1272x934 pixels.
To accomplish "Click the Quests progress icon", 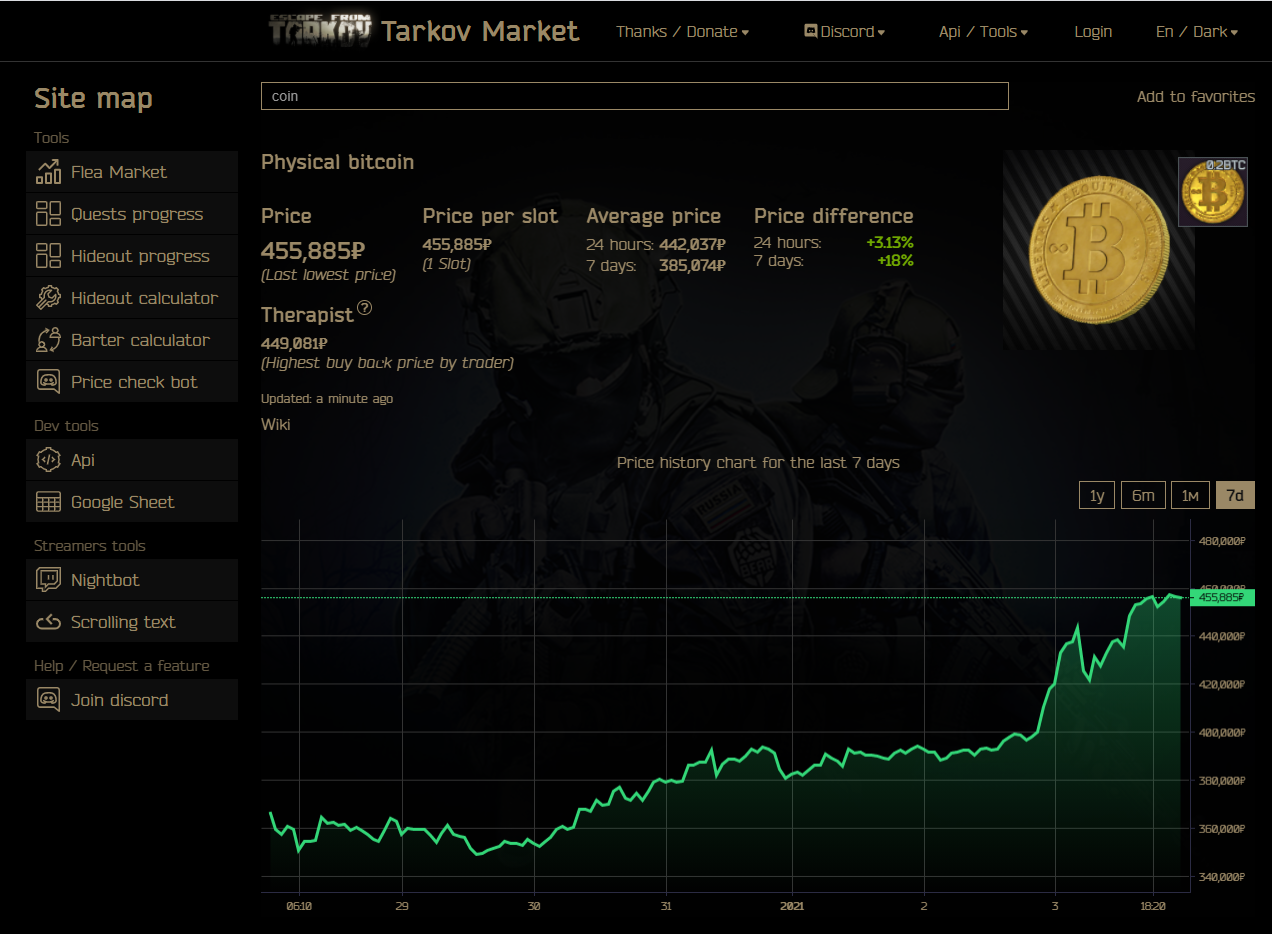I will [48, 214].
